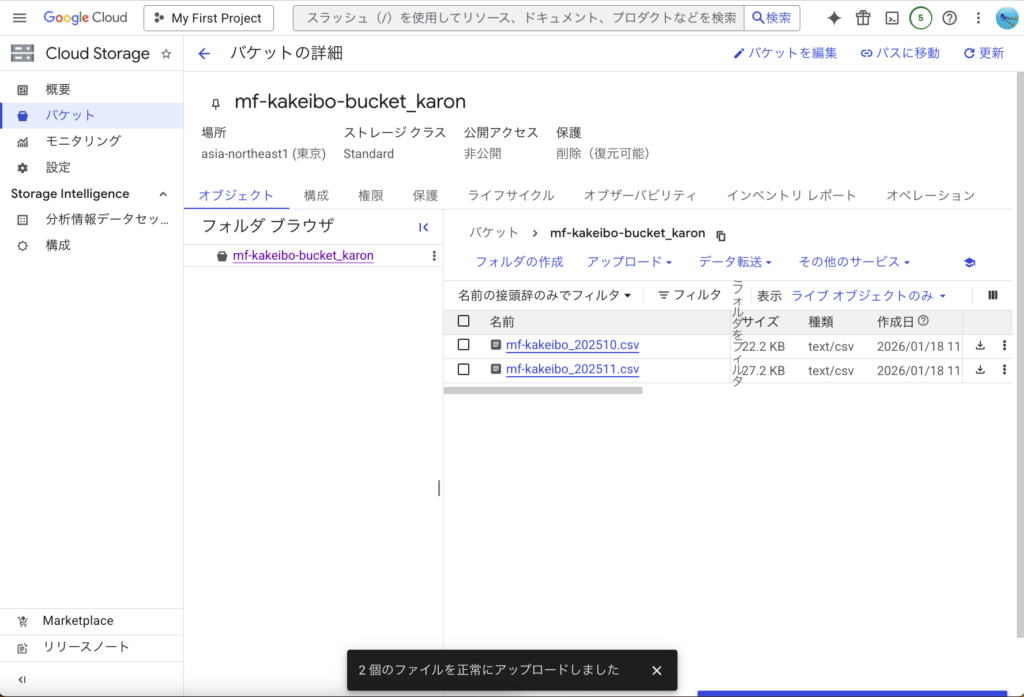Switch to the 権限 tab
Screen dimensions: 1024x697
[x=370, y=195]
